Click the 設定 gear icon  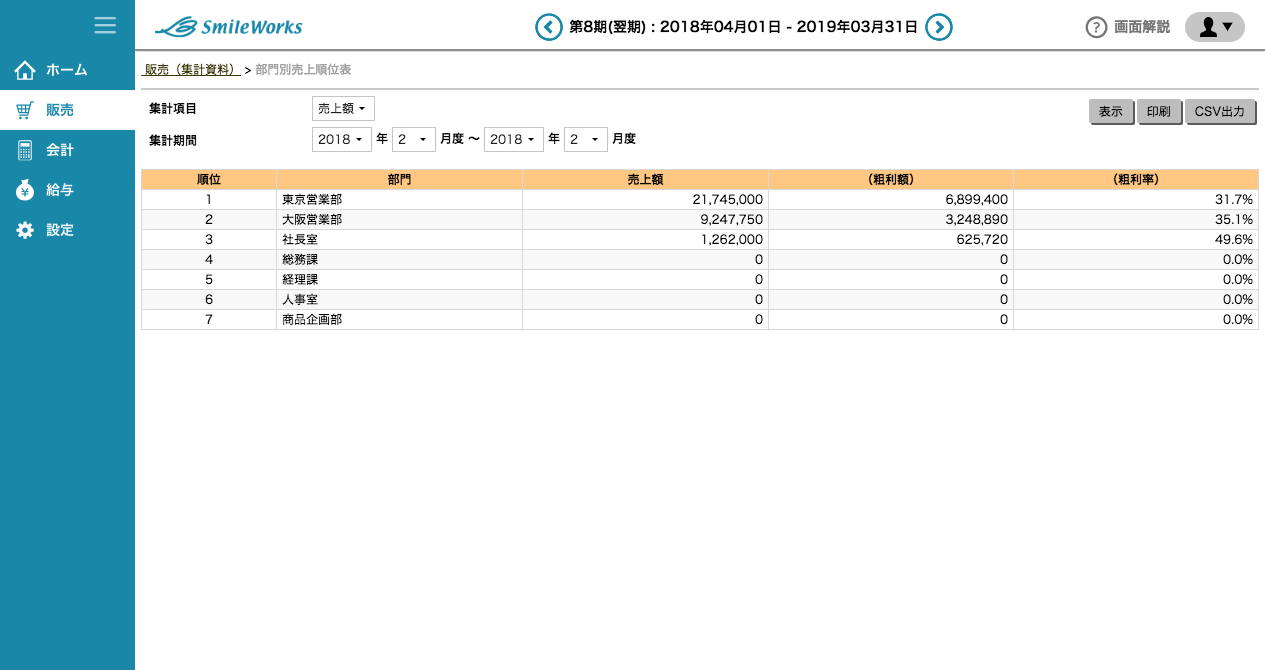click(25, 230)
